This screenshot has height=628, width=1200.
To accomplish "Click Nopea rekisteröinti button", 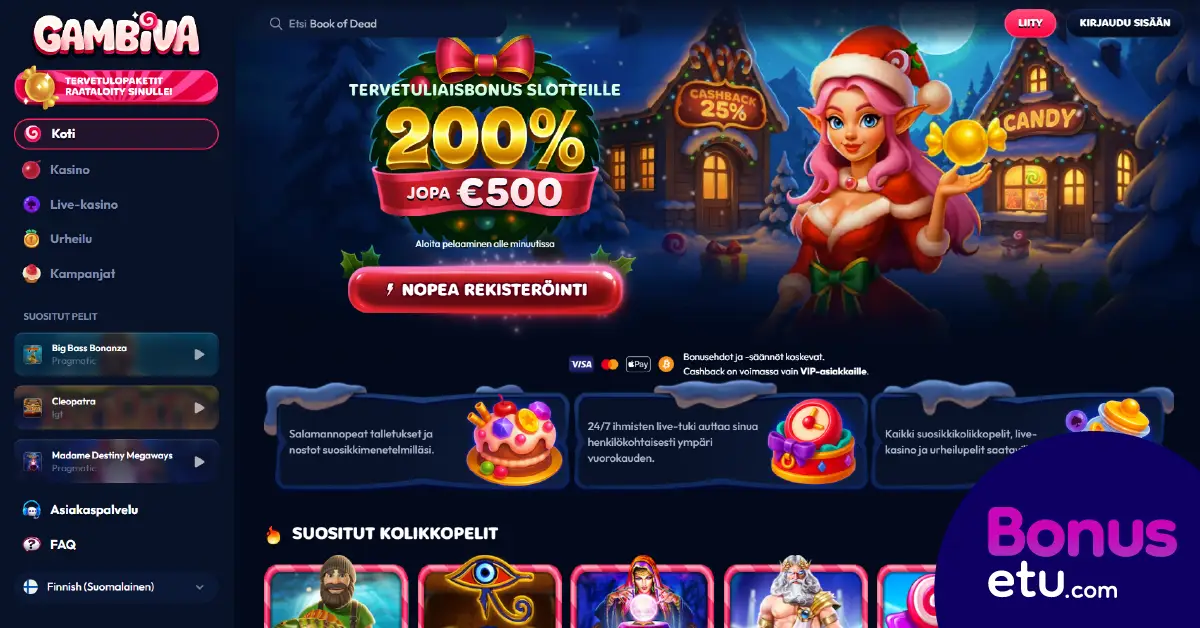I will (x=485, y=290).
